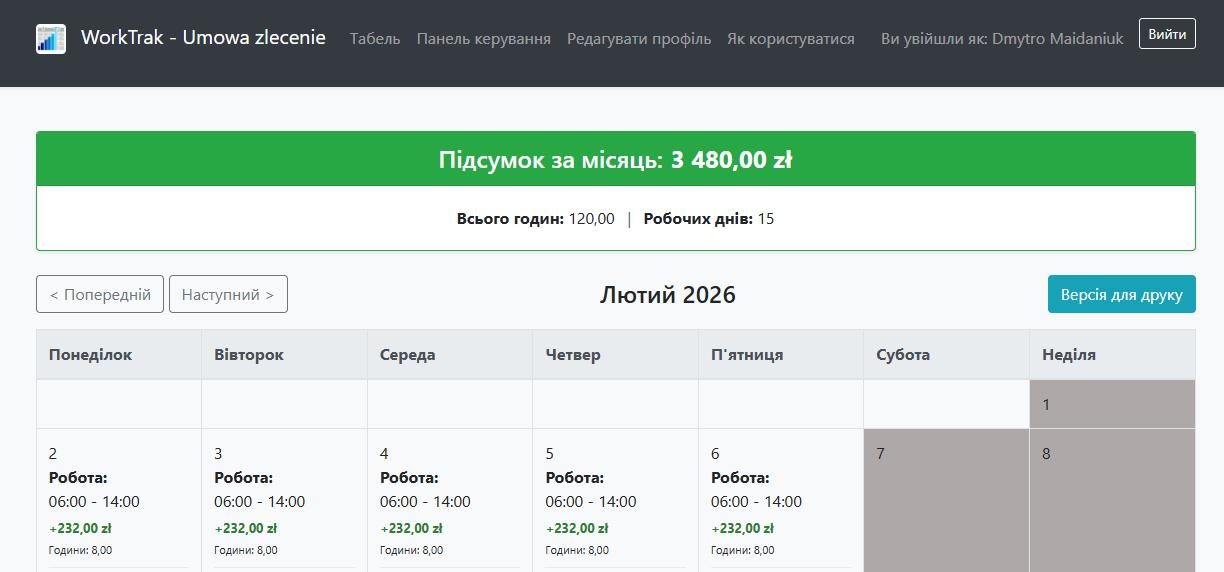Open the WorkTrak - Umowa zlecenie home link
This screenshot has height=572, width=1224.
(x=203, y=38)
